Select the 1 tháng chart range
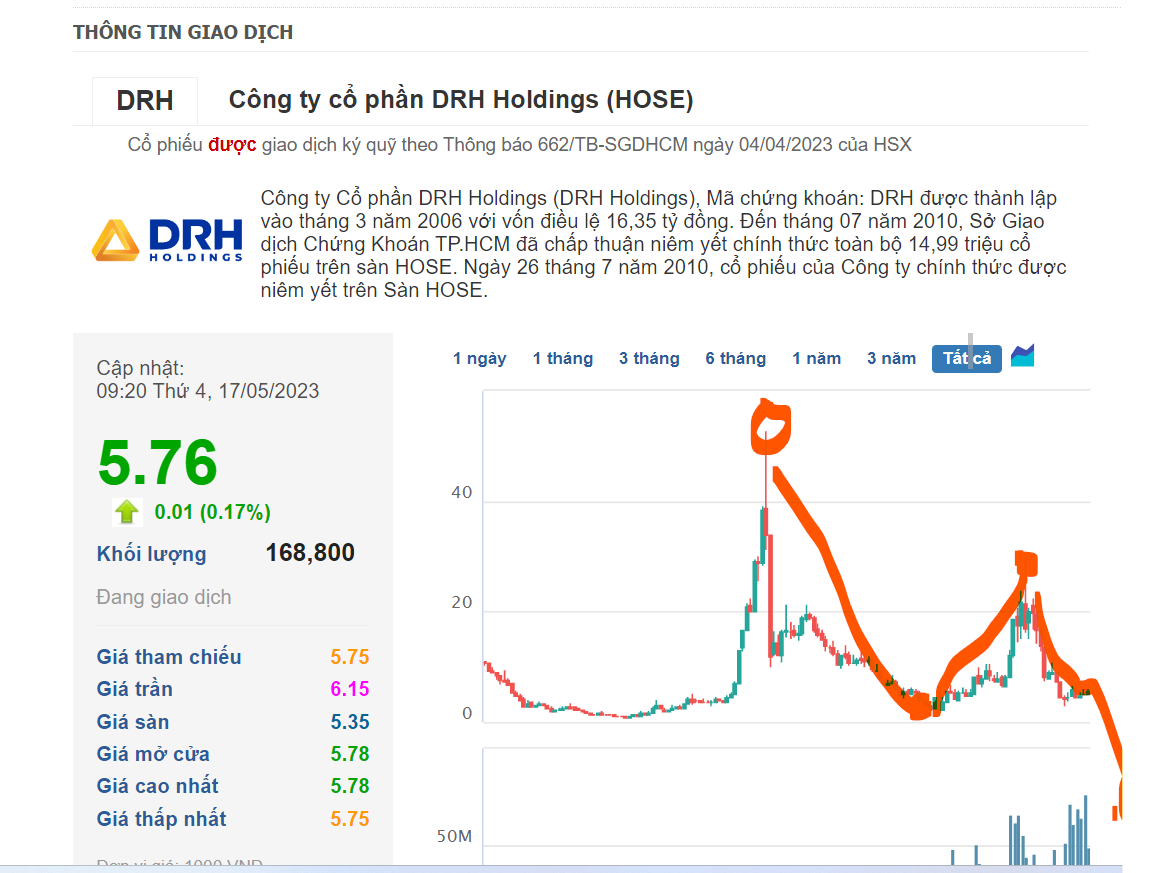 562,359
